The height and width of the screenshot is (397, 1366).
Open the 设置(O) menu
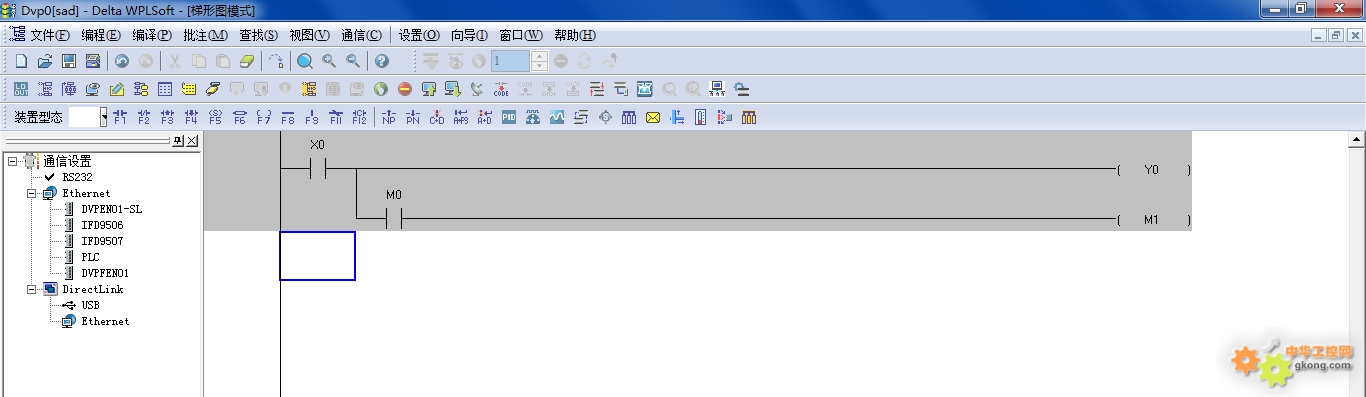419,35
